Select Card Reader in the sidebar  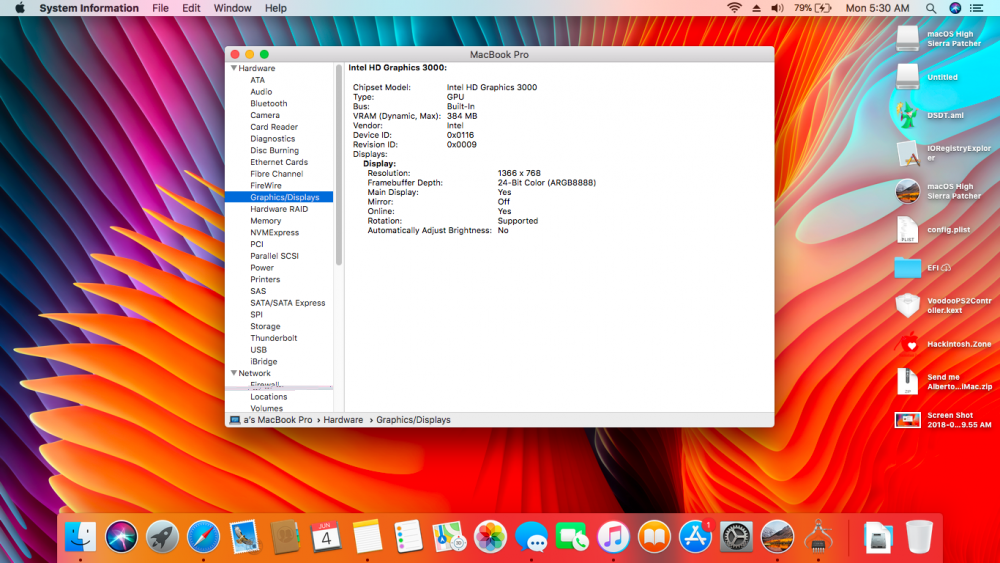(274, 127)
